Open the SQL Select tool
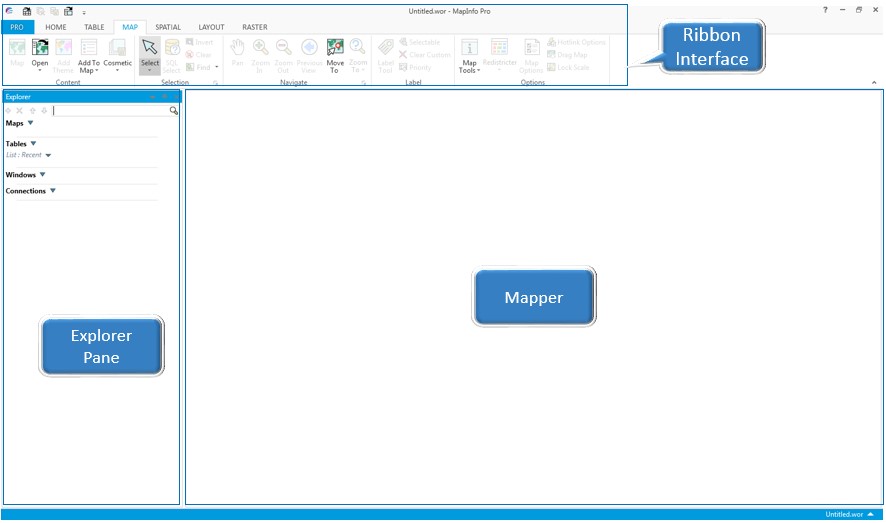 172,55
